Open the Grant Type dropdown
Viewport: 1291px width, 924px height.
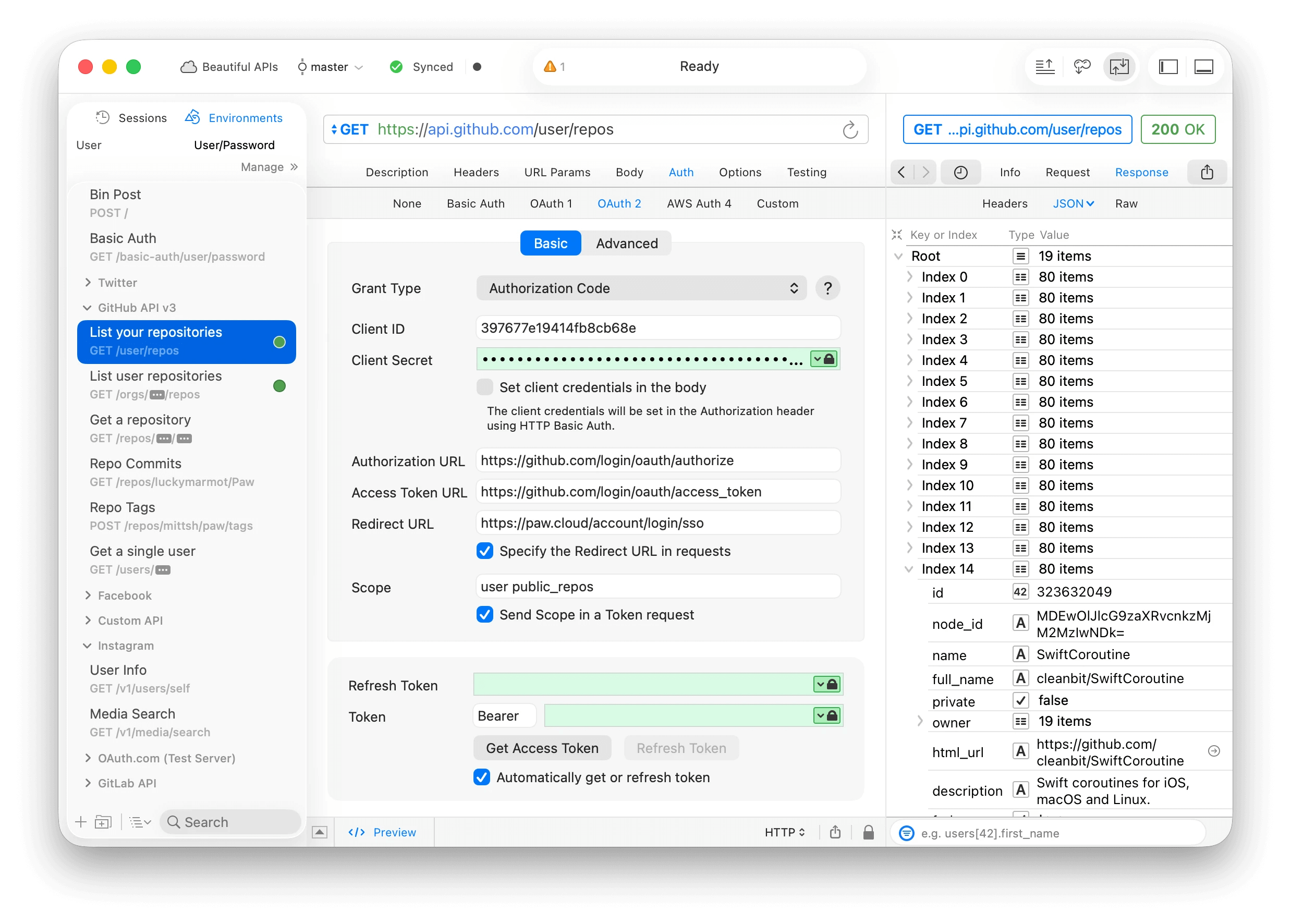[641, 288]
